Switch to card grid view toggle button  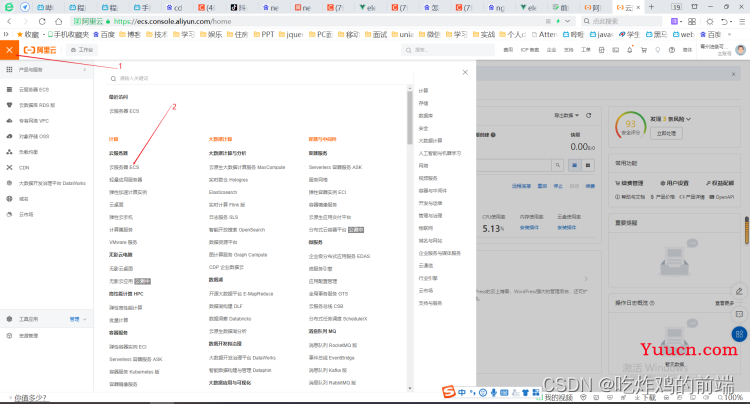(588, 165)
